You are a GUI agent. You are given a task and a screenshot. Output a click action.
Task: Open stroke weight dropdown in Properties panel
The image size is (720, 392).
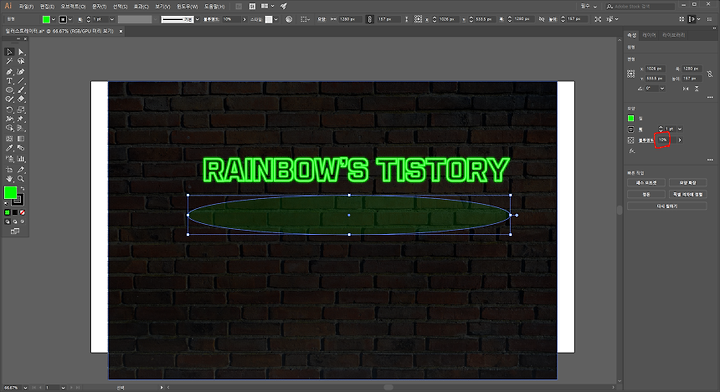(680, 129)
